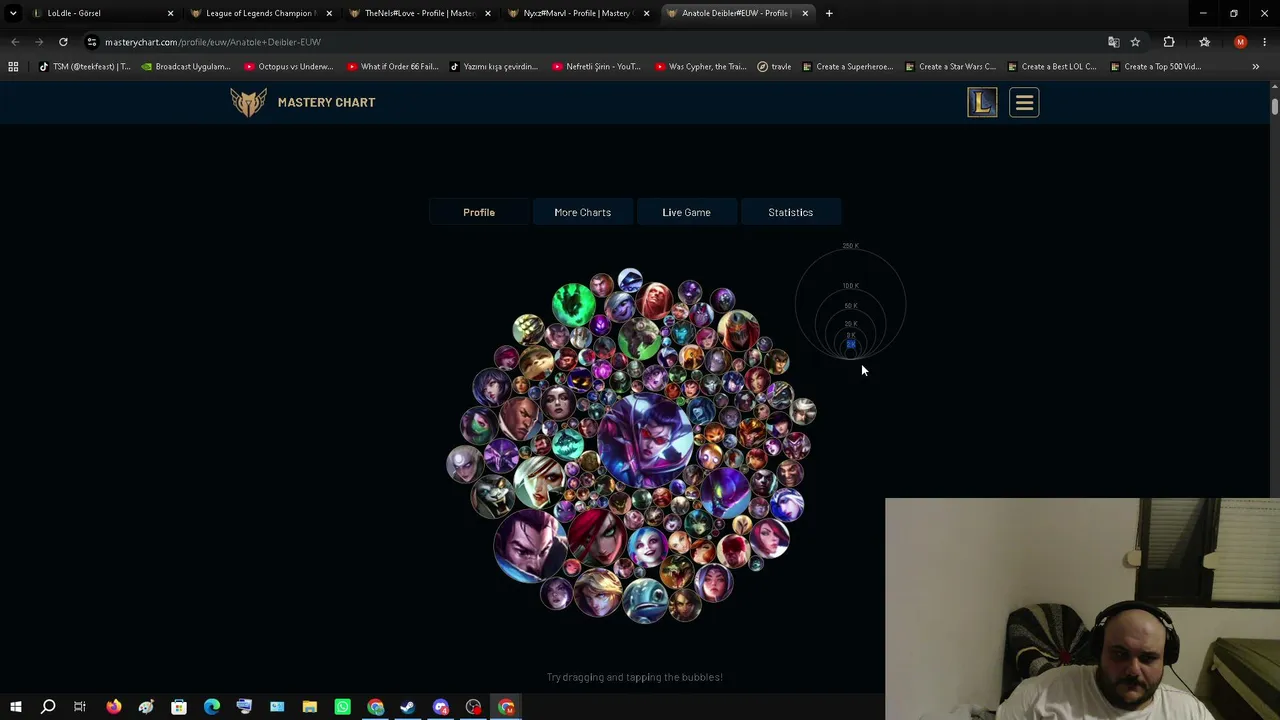The width and height of the screenshot is (1280, 720).
Task: Click the League of Legends game selector icon
Action: pyautogui.click(x=982, y=102)
